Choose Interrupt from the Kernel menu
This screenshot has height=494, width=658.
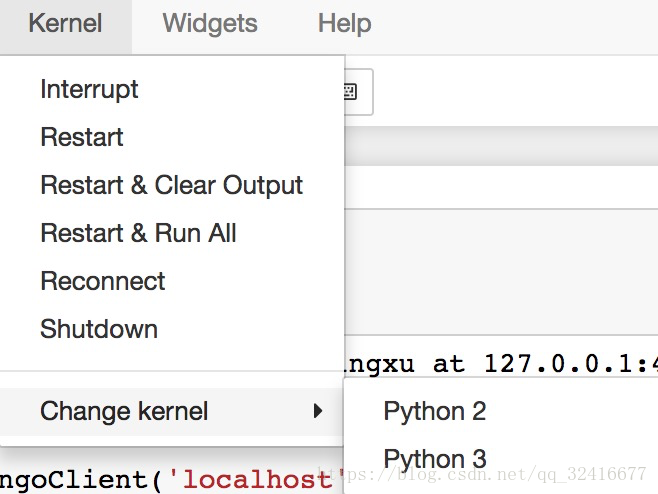[x=172, y=89]
